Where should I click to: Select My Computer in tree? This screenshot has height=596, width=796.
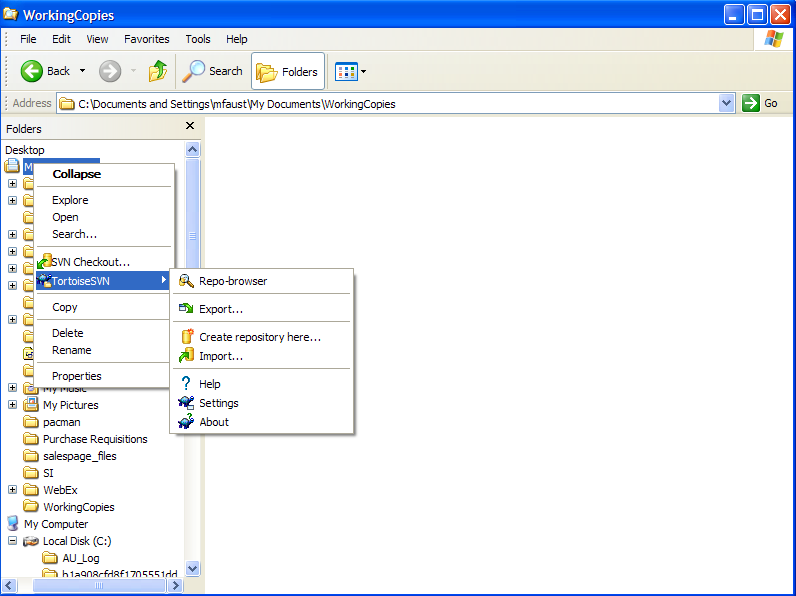(56, 524)
